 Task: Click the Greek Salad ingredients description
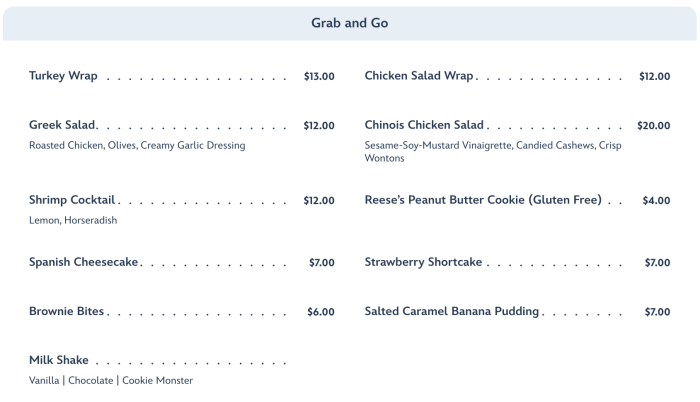click(x=137, y=145)
